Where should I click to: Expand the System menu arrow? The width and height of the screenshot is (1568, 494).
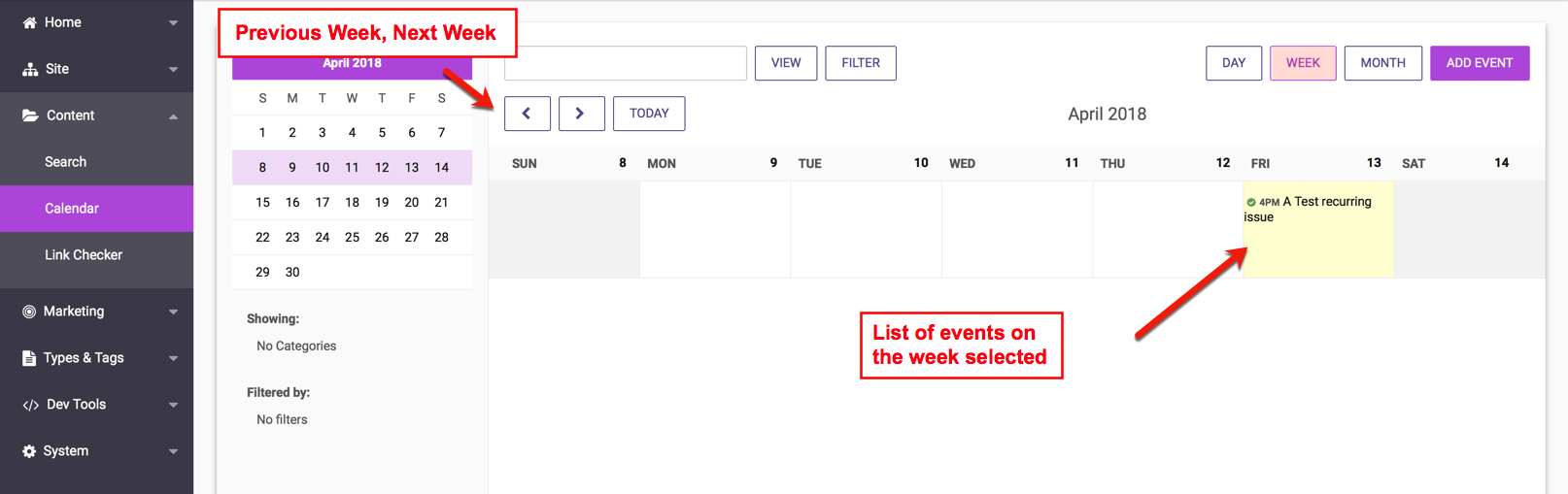pos(173,451)
